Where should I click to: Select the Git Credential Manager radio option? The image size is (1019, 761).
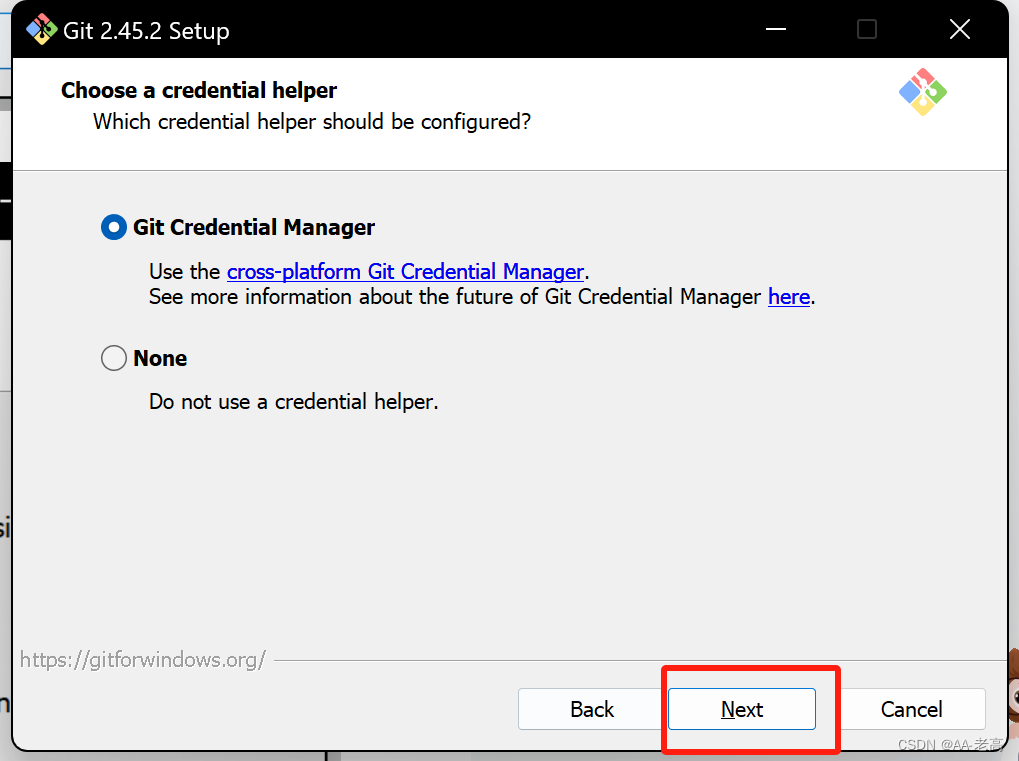pos(114,227)
